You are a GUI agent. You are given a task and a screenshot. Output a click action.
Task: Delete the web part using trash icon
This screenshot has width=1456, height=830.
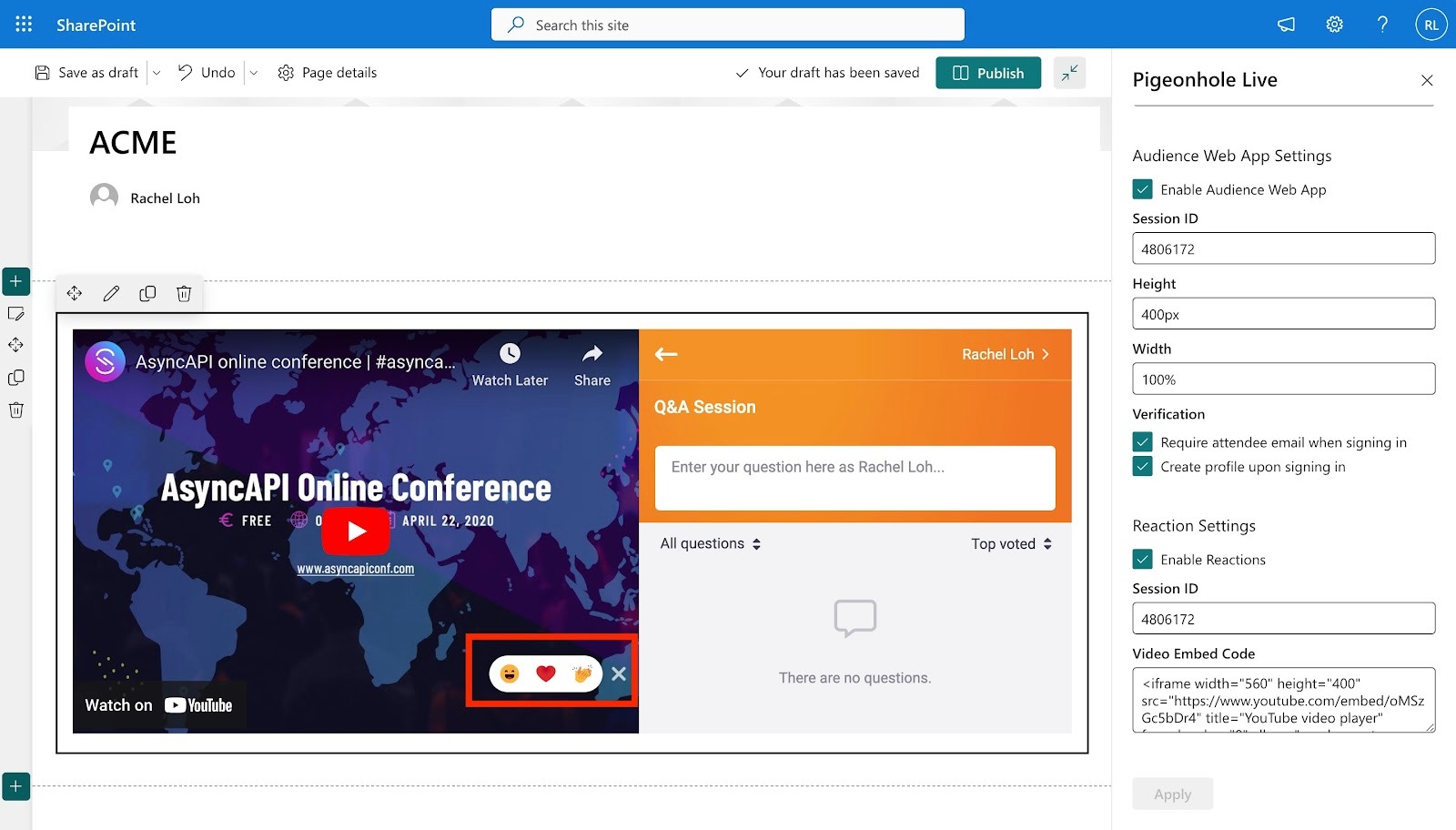click(183, 293)
